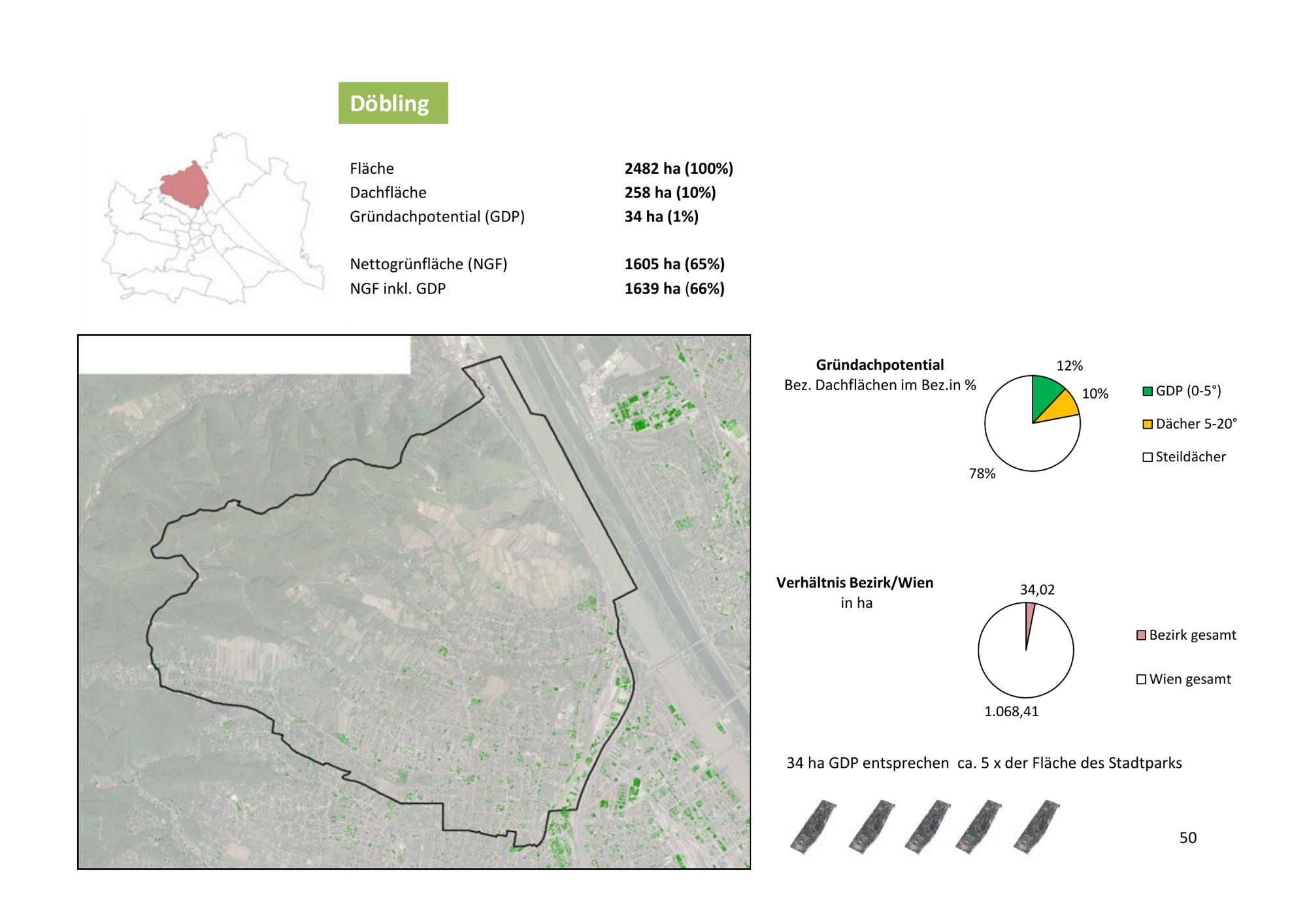Click the yellow Dächer 5-20° legend swatch
1307x924 pixels.
pyautogui.click(x=1148, y=424)
